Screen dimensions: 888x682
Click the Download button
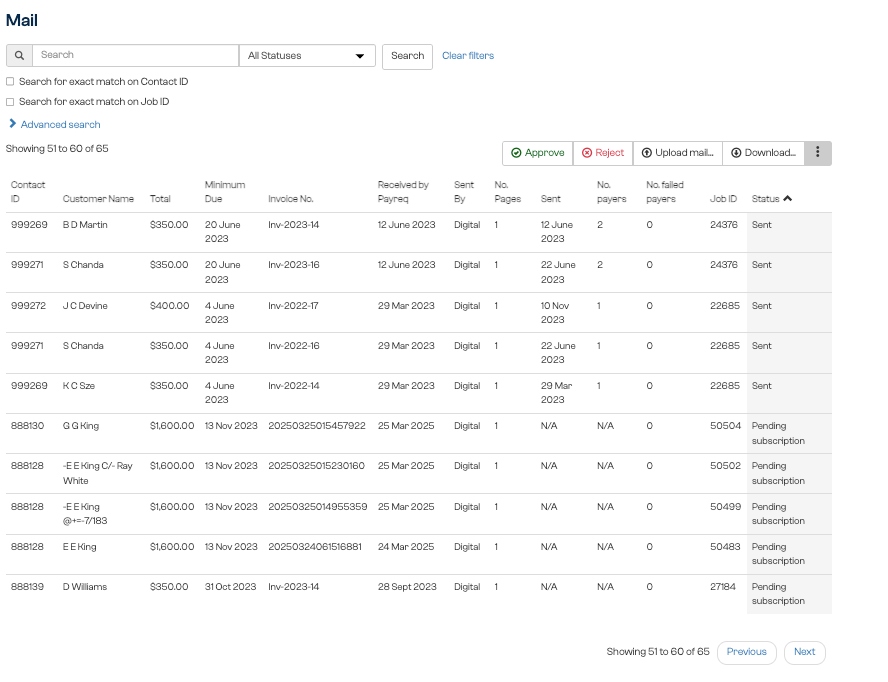(x=763, y=153)
